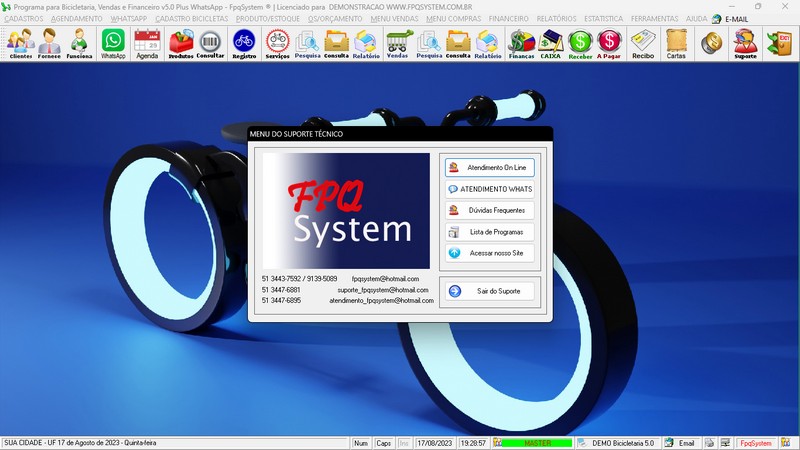
Task: Expand the RELATÓRIOS menu
Action: tap(557, 19)
